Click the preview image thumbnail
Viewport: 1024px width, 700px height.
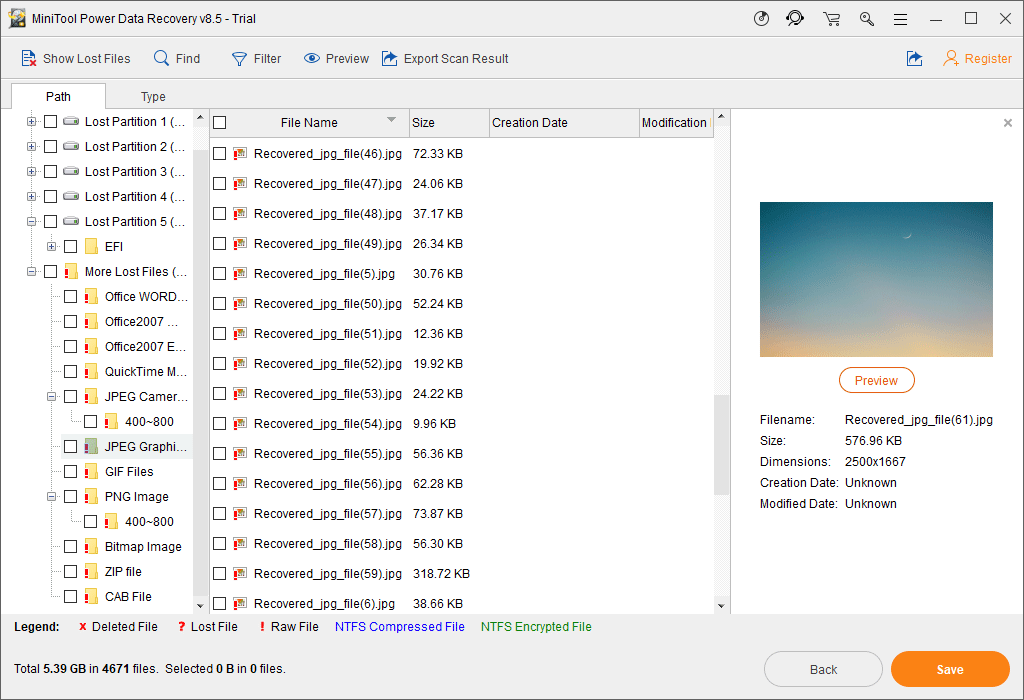pyautogui.click(x=876, y=279)
